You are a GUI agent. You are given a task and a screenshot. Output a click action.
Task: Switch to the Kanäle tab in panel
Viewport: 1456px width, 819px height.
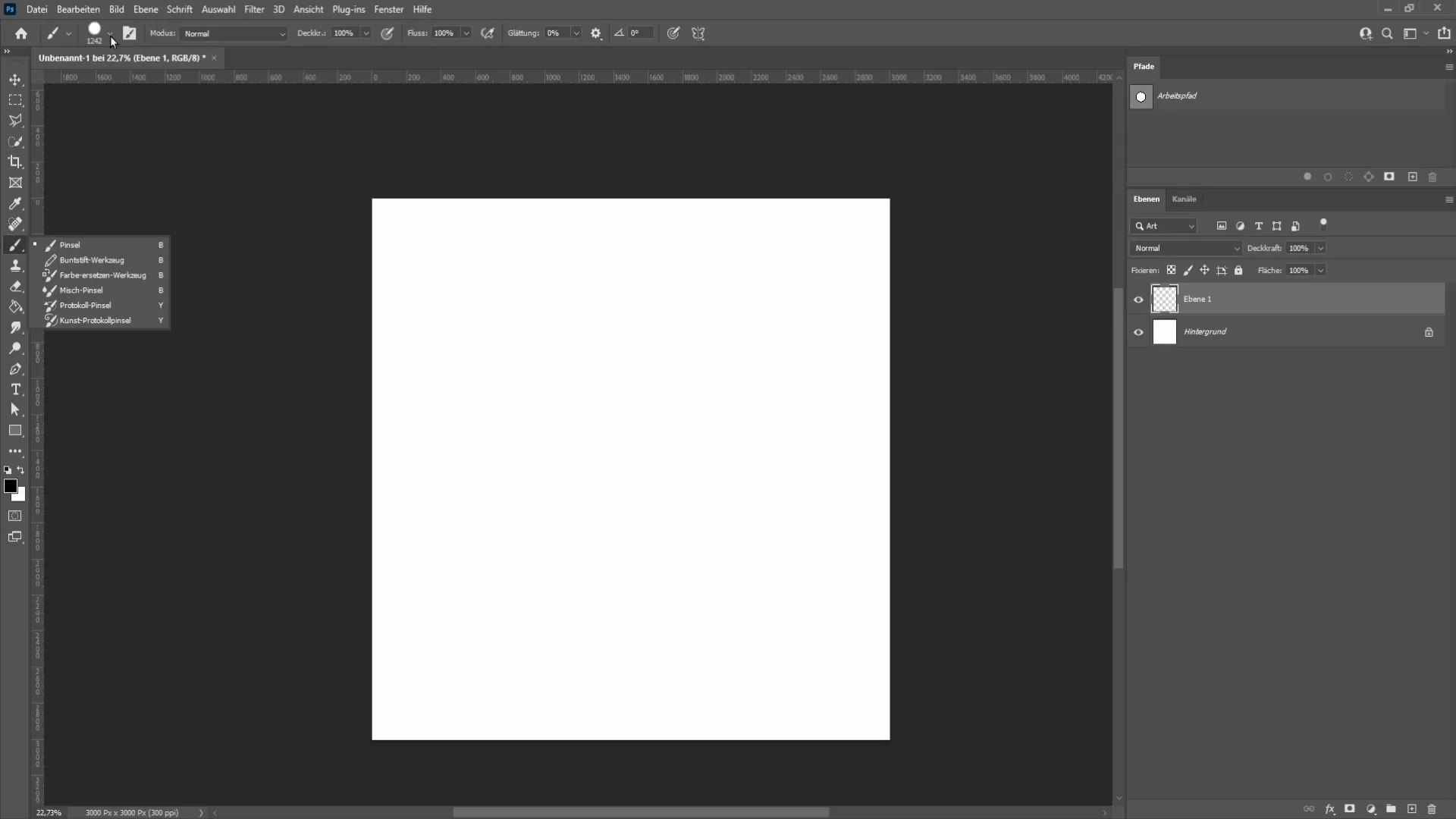pos(1183,198)
